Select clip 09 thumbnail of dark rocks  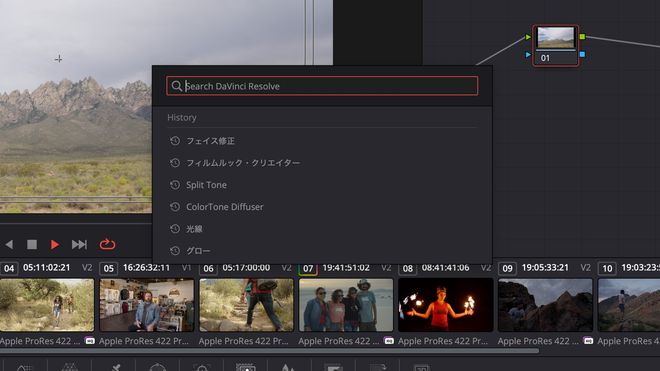coord(546,305)
